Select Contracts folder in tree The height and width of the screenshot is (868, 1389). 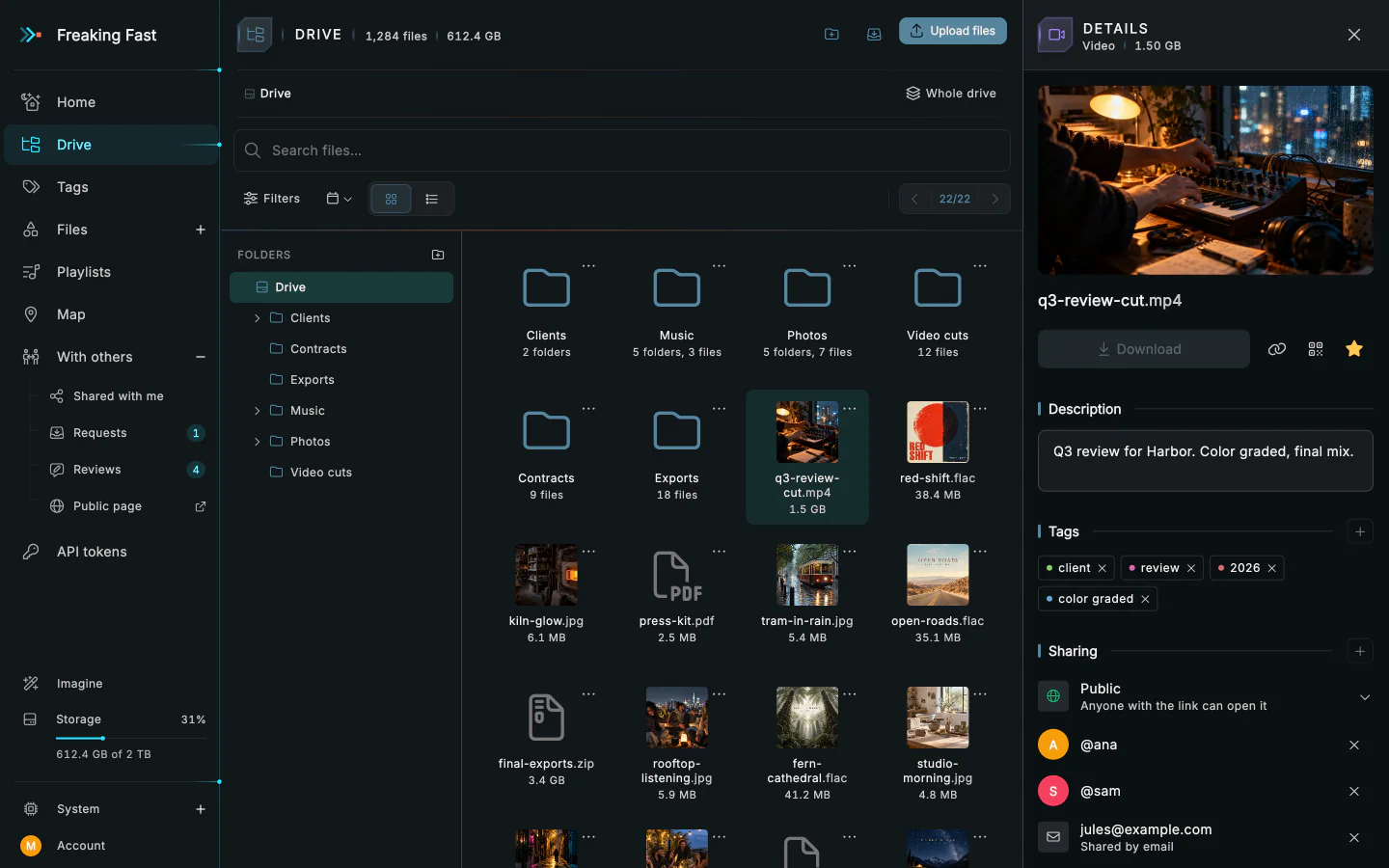click(x=341, y=349)
